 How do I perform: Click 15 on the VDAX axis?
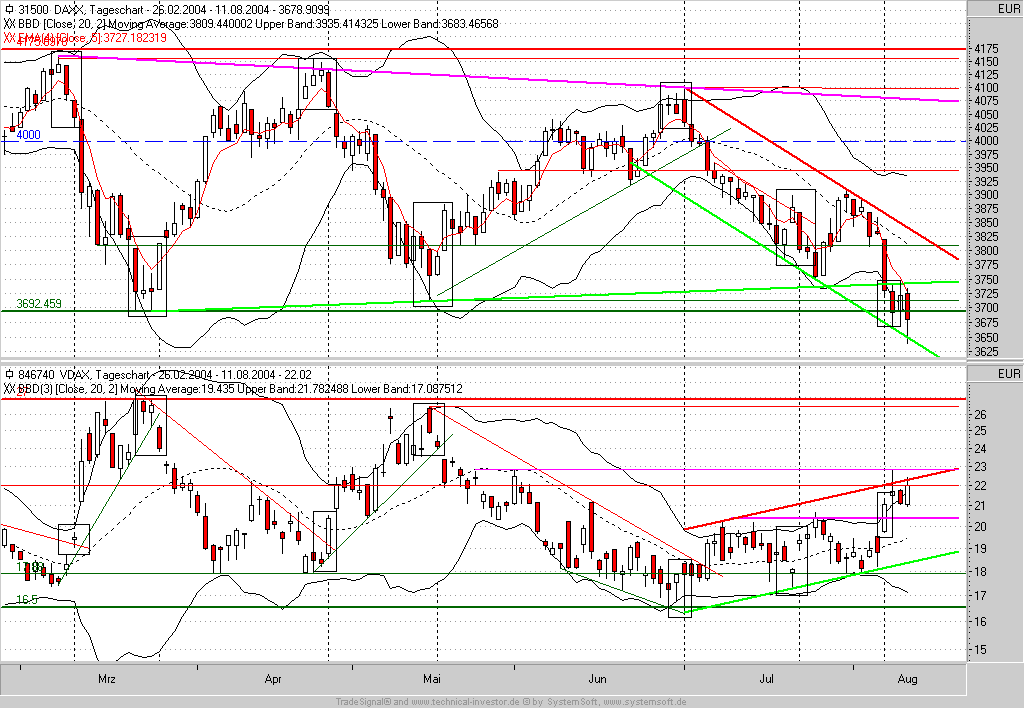point(980,650)
